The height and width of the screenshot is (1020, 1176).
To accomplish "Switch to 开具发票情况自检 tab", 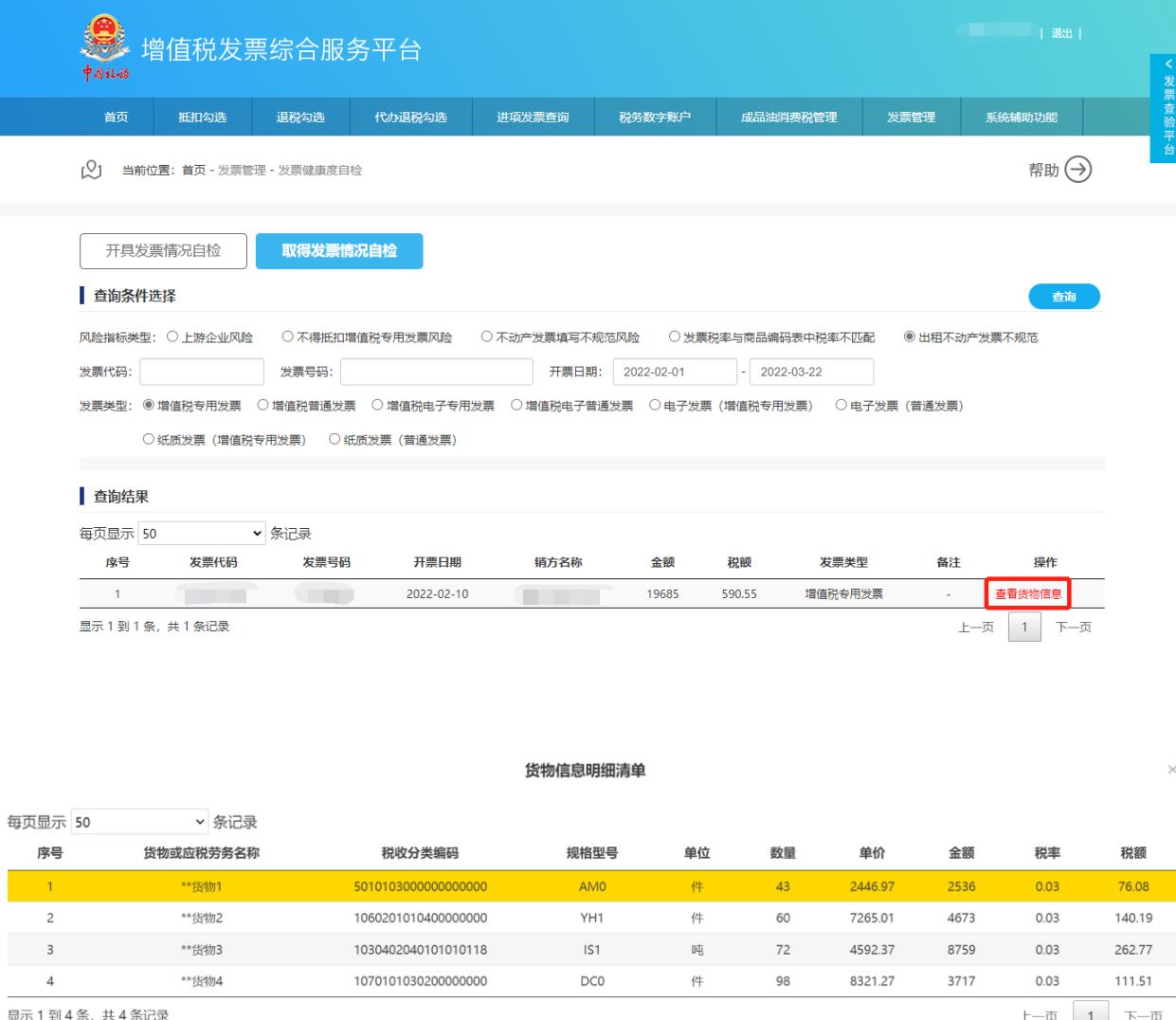I will pyautogui.click(x=163, y=251).
